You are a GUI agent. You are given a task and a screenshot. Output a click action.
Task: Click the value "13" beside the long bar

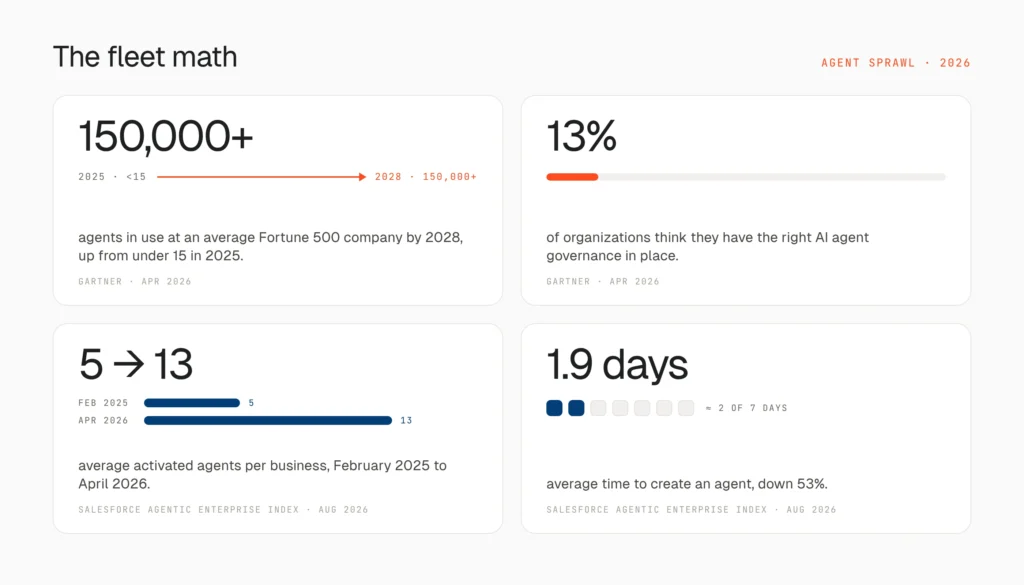pyautogui.click(x=406, y=420)
